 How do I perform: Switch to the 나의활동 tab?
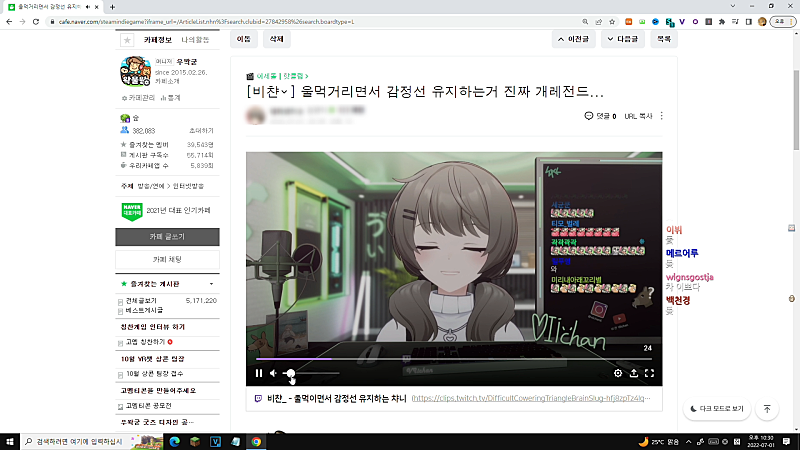pyautogui.click(x=195, y=40)
